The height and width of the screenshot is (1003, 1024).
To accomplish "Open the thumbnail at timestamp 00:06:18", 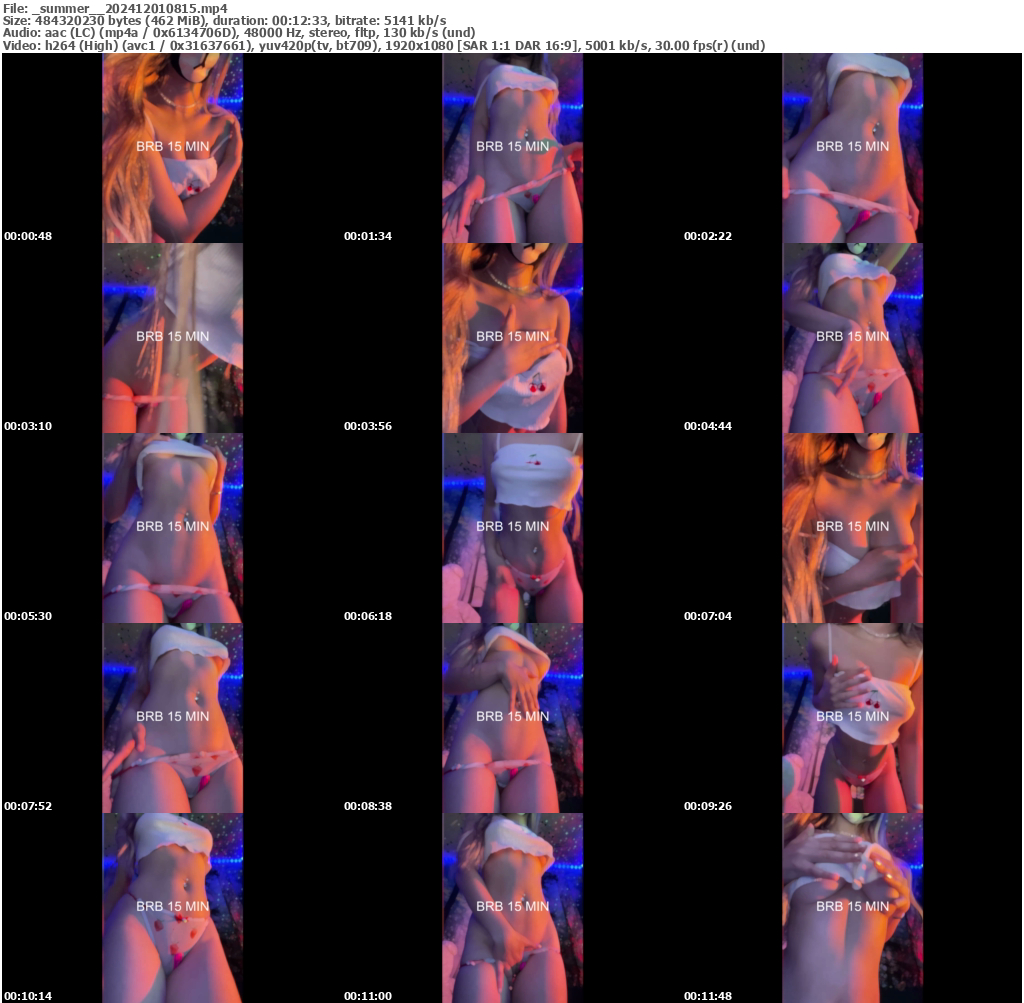I will 511,526.
